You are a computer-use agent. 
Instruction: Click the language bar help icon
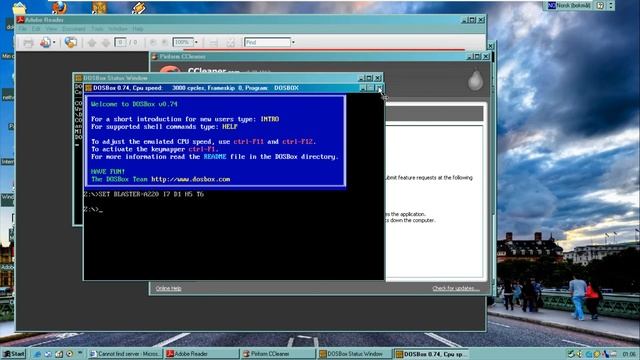[600, 5]
